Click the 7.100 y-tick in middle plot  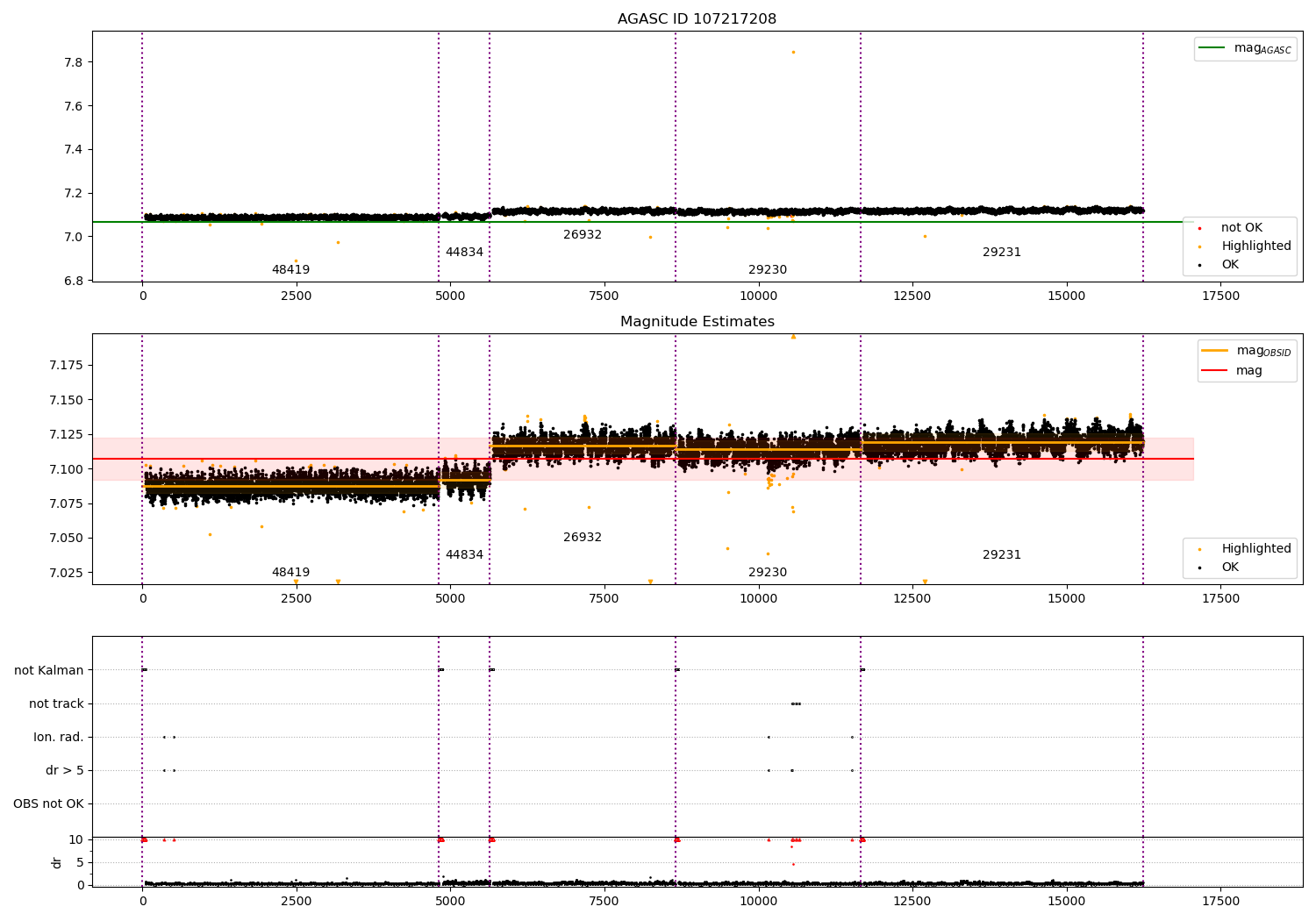[x=67, y=470]
